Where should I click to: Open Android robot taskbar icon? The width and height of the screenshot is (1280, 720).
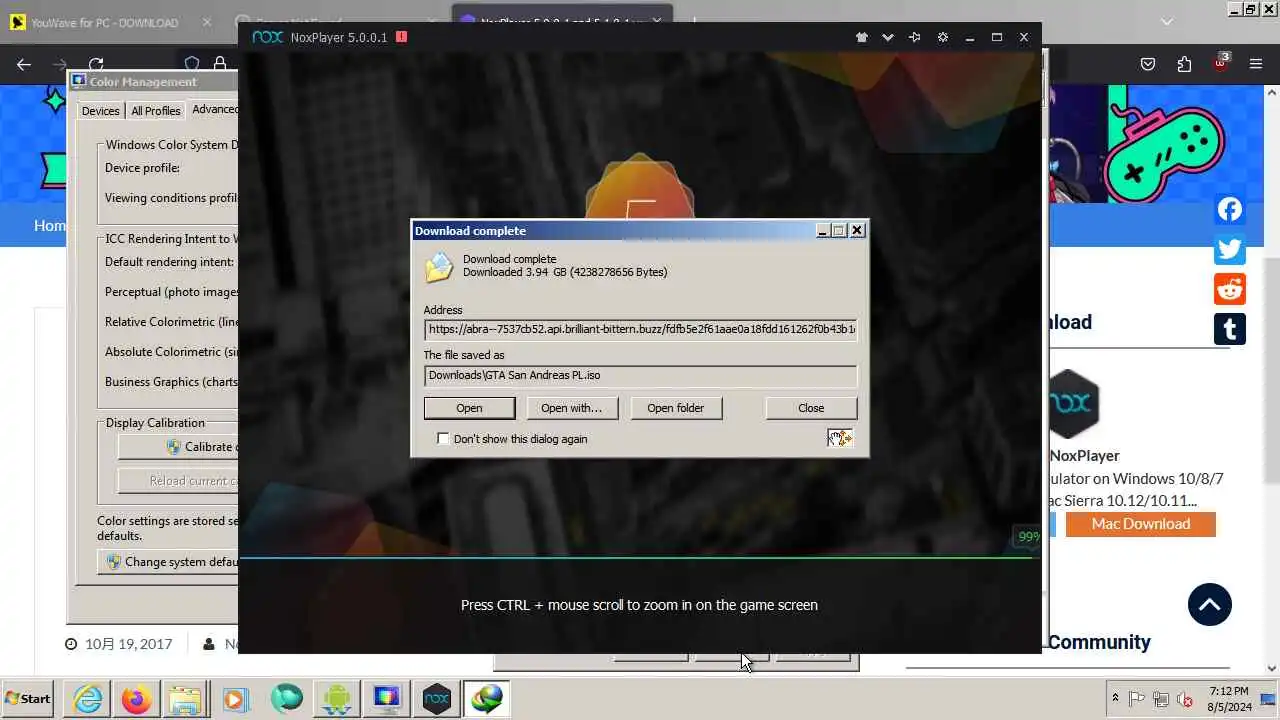point(336,699)
